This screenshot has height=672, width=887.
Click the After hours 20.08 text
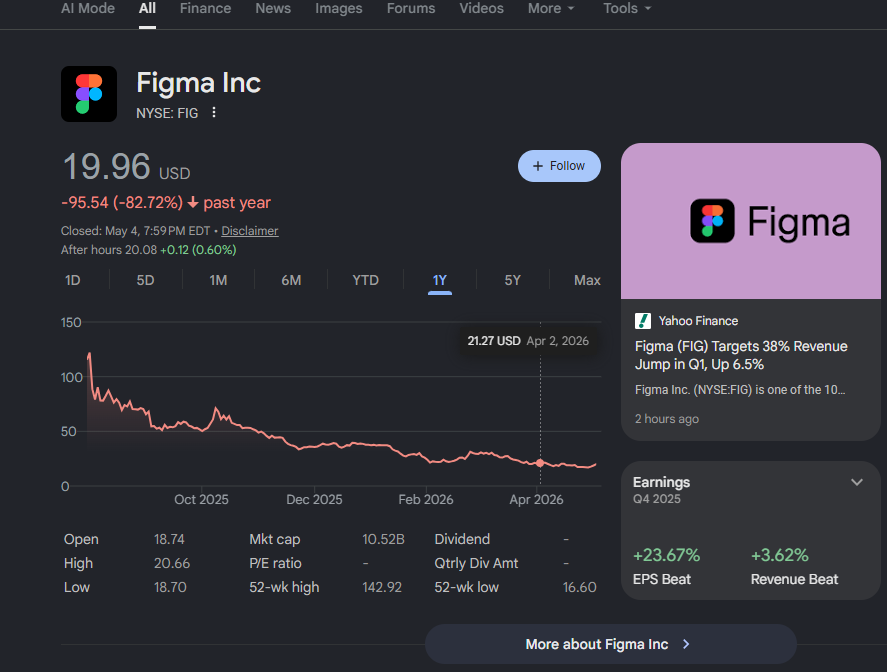[109, 249]
